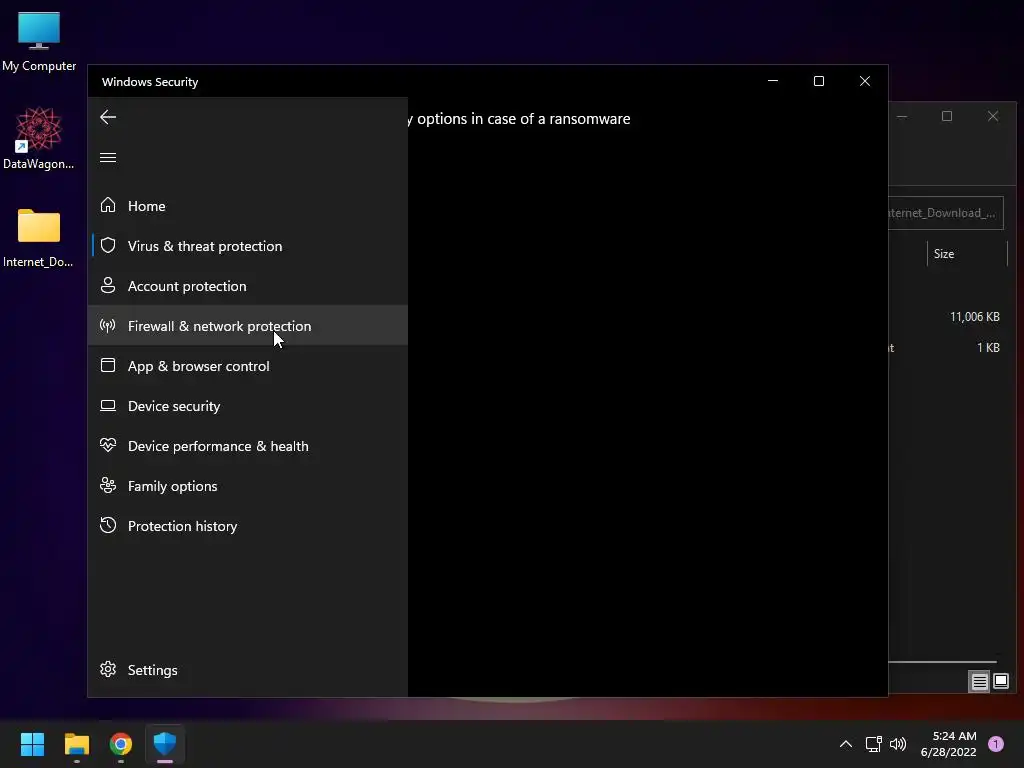Image resolution: width=1024 pixels, height=768 pixels.
Task: Close the background Explorer window
Action: pyautogui.click(x=993, y=116)
